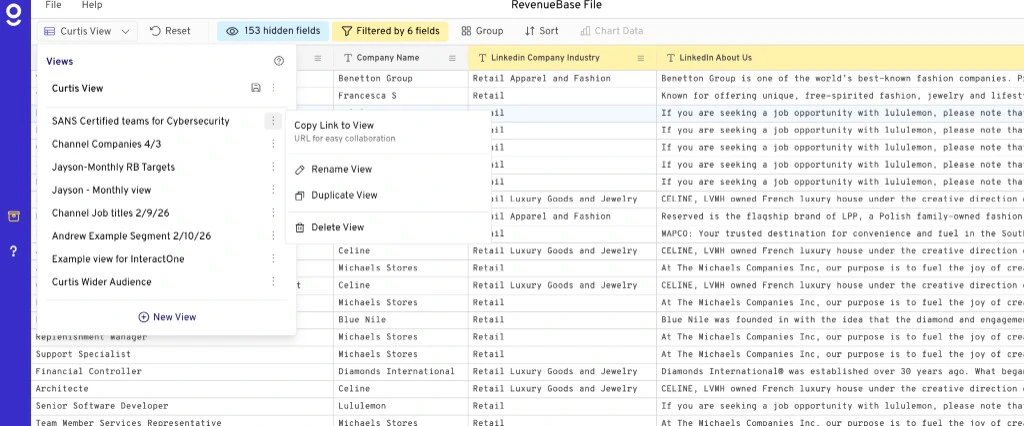The width and height of the screenshot is (1024, 426).
Task: Open options dots for Andrew Example Segment
Action: pyautogui.click(x=274, y=236)
